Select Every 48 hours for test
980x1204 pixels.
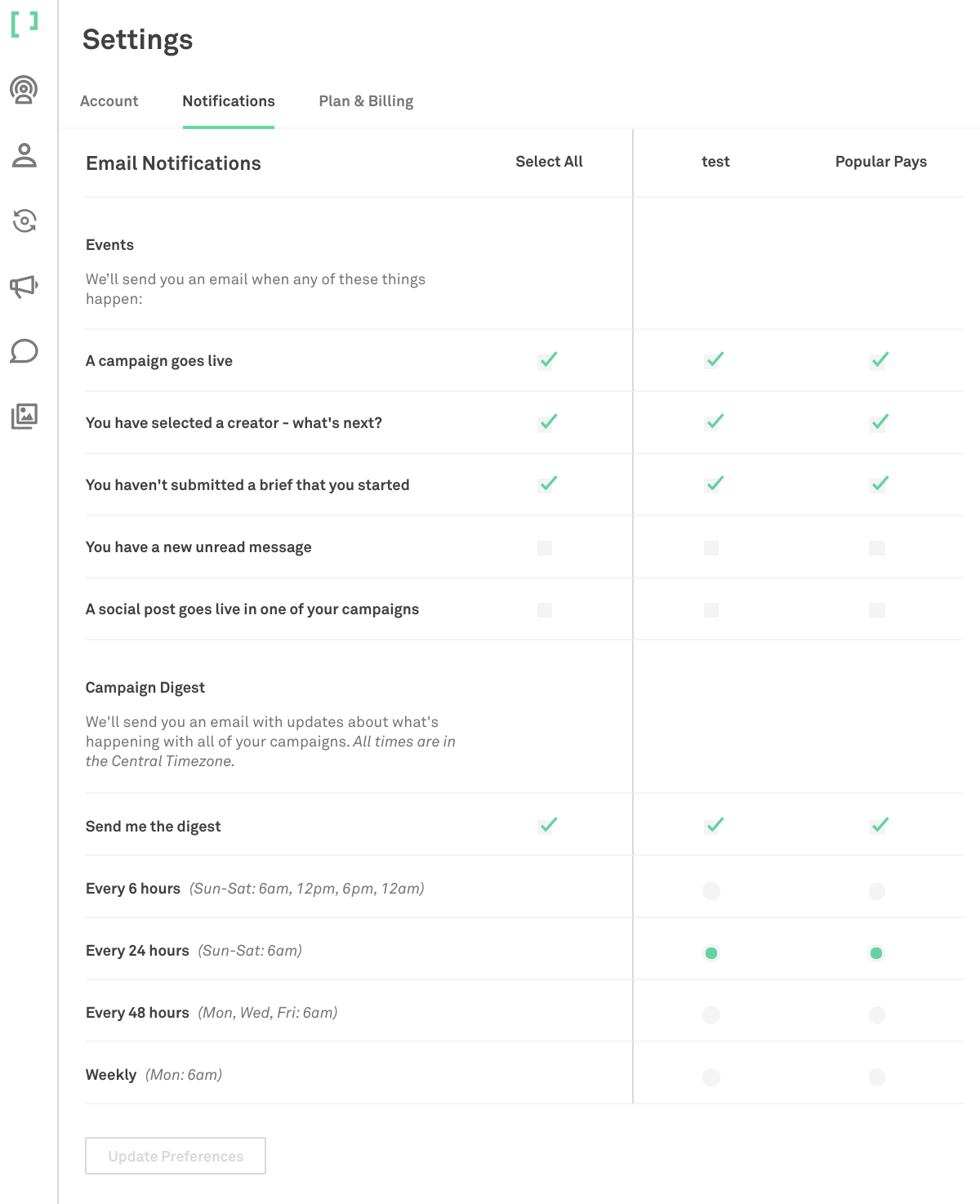tap(711, 1014)
